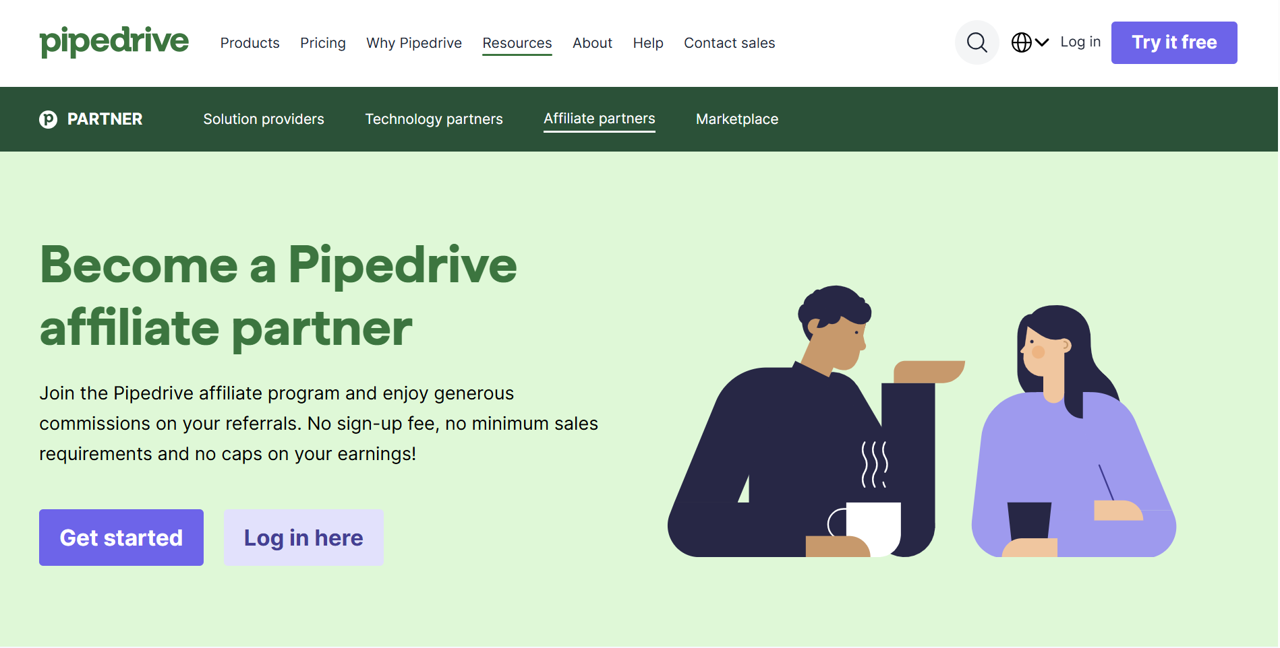Open the Contact sales page
Viewport: 1280px width, 648px height.
729,43
